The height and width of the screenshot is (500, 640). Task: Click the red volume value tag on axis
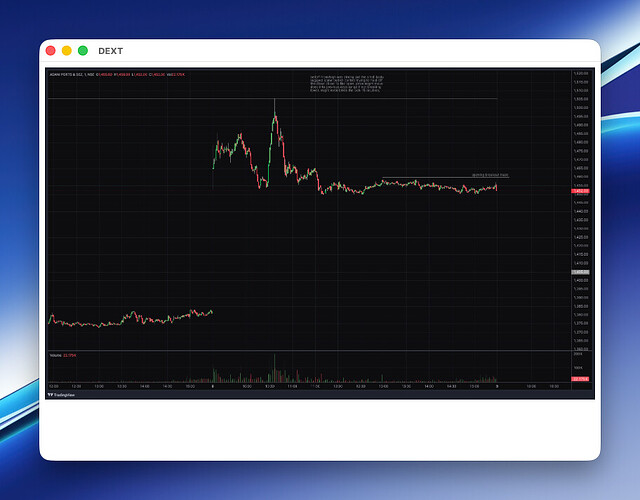579,379
